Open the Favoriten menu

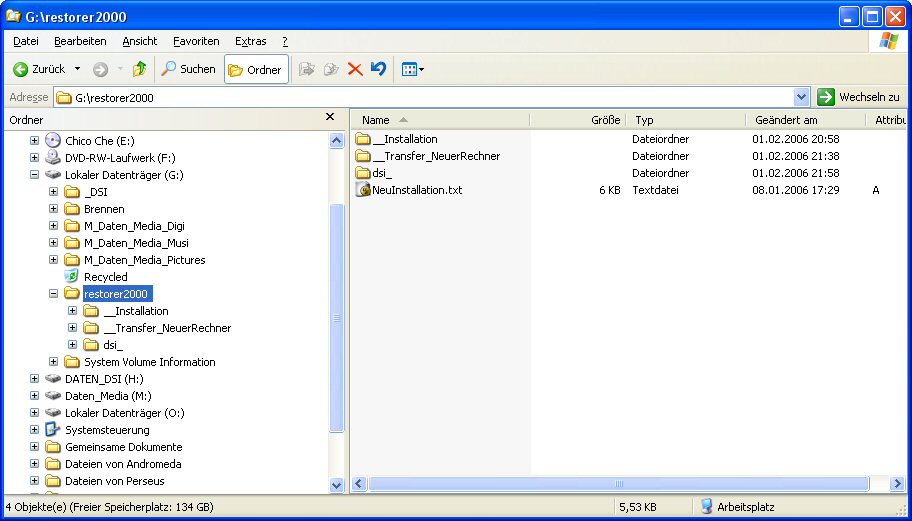click(x=196, y=41)
